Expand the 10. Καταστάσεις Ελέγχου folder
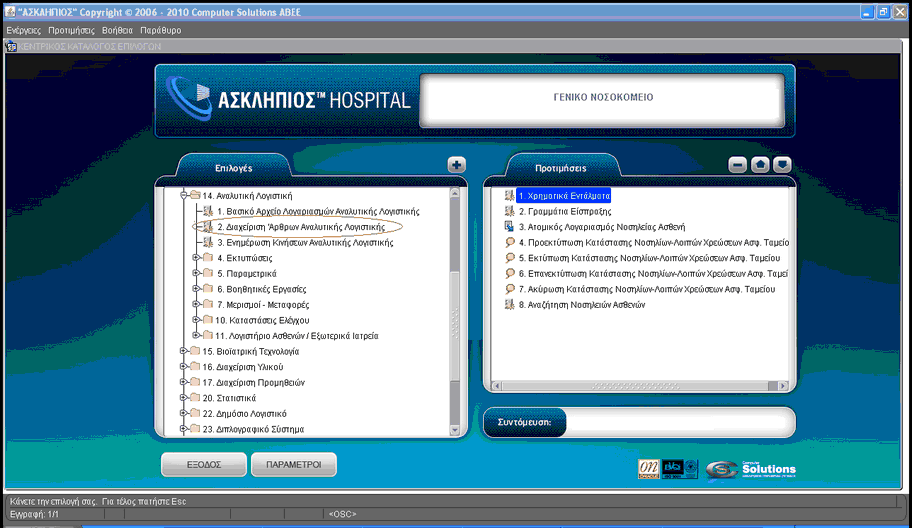This screenshot has height=528, width=912. 196,320
